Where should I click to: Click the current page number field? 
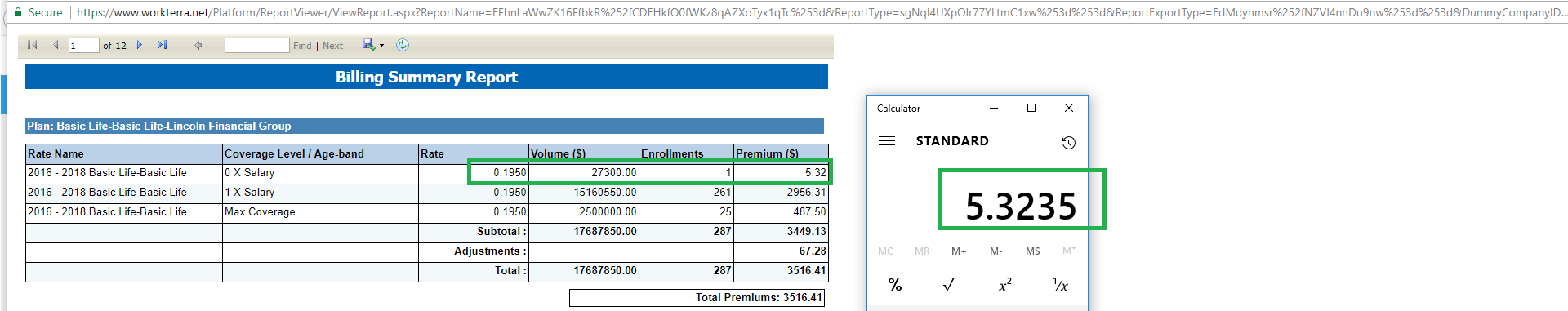pos(83,46)
